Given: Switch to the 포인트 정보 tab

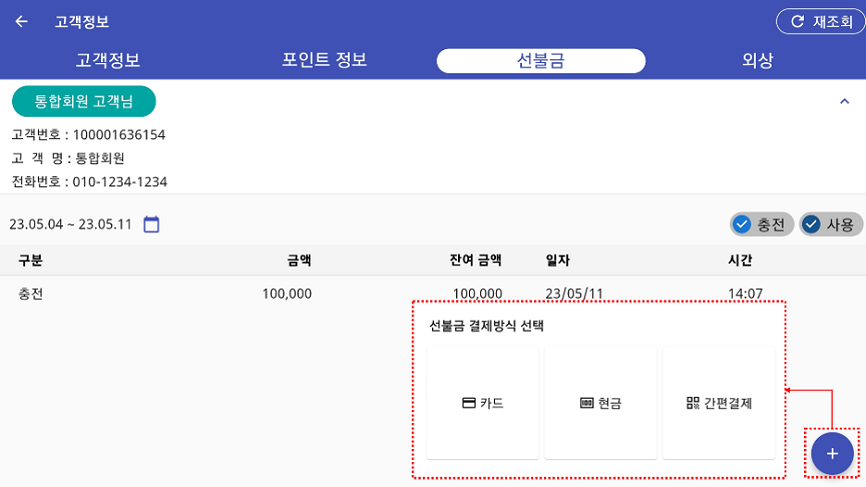Looking at the screenshot, I should tap(324, 60).
